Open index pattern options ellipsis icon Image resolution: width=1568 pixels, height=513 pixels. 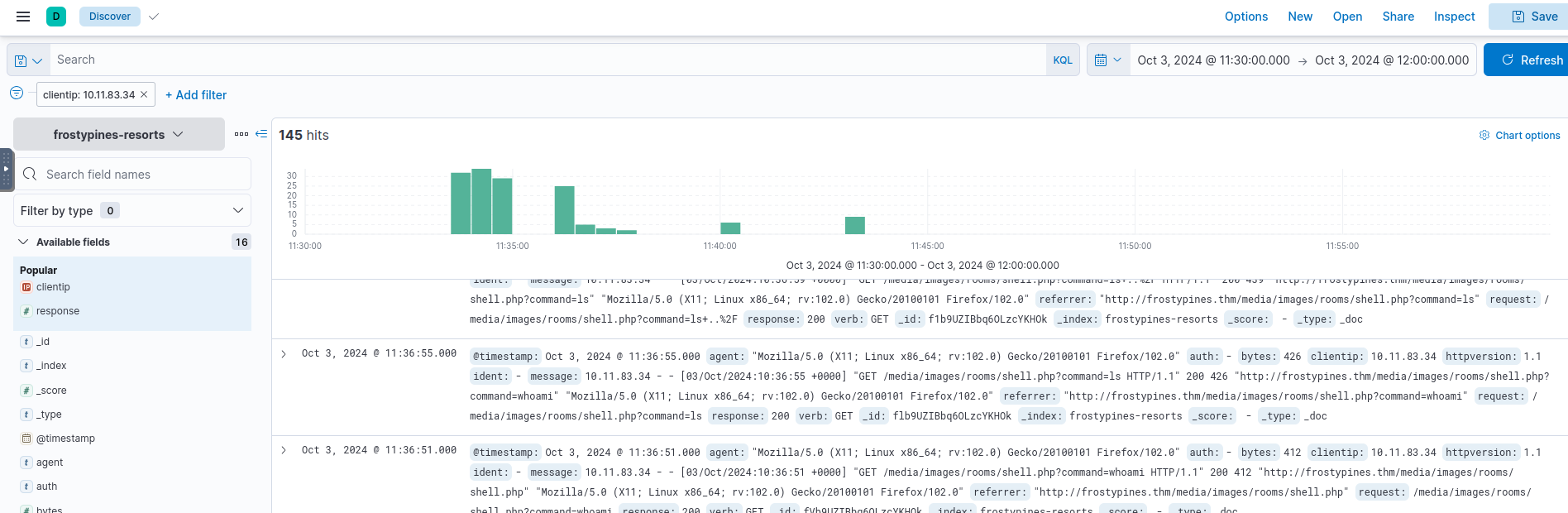point(241,134)
